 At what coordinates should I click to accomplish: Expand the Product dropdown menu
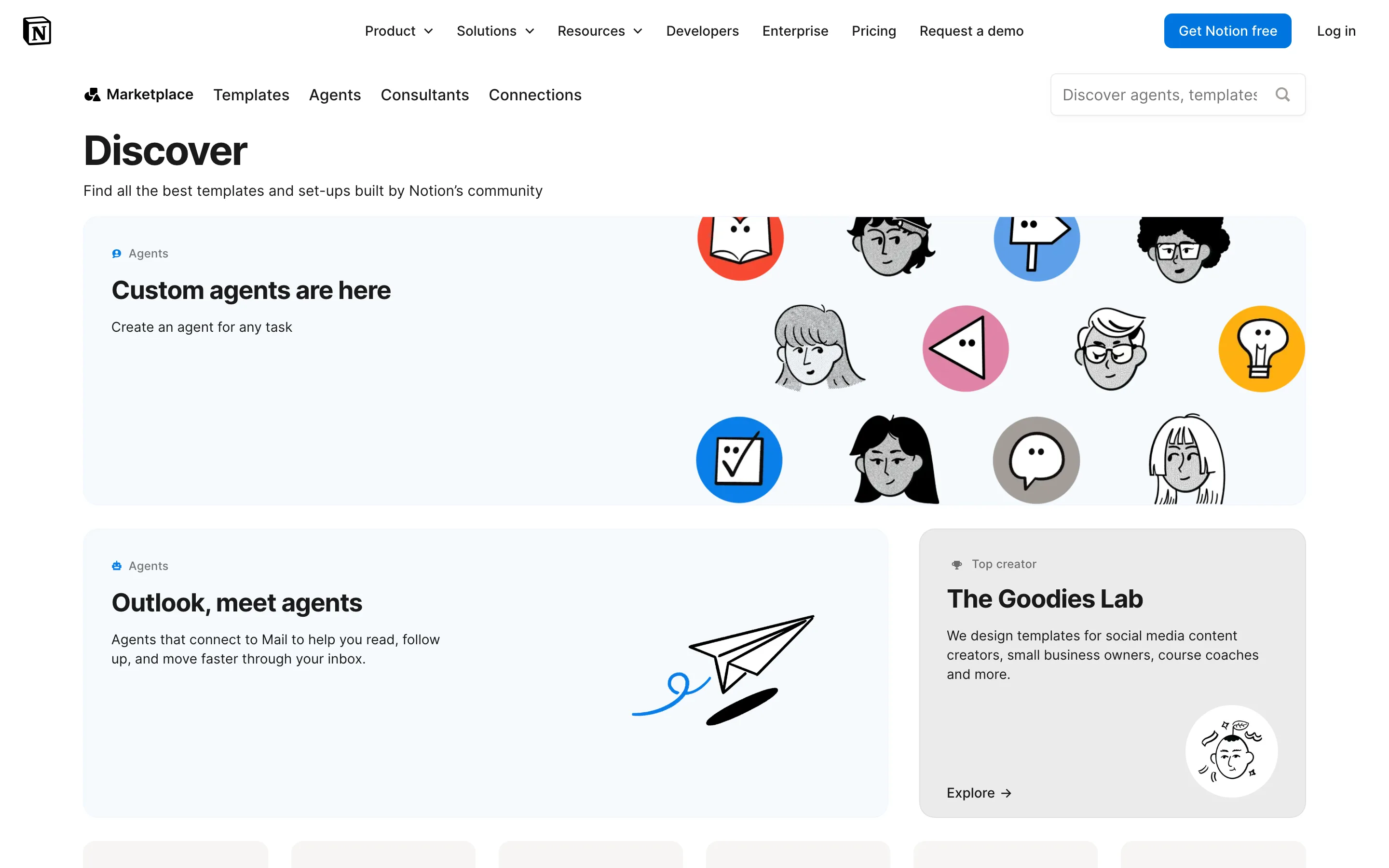tap(399, 30)
